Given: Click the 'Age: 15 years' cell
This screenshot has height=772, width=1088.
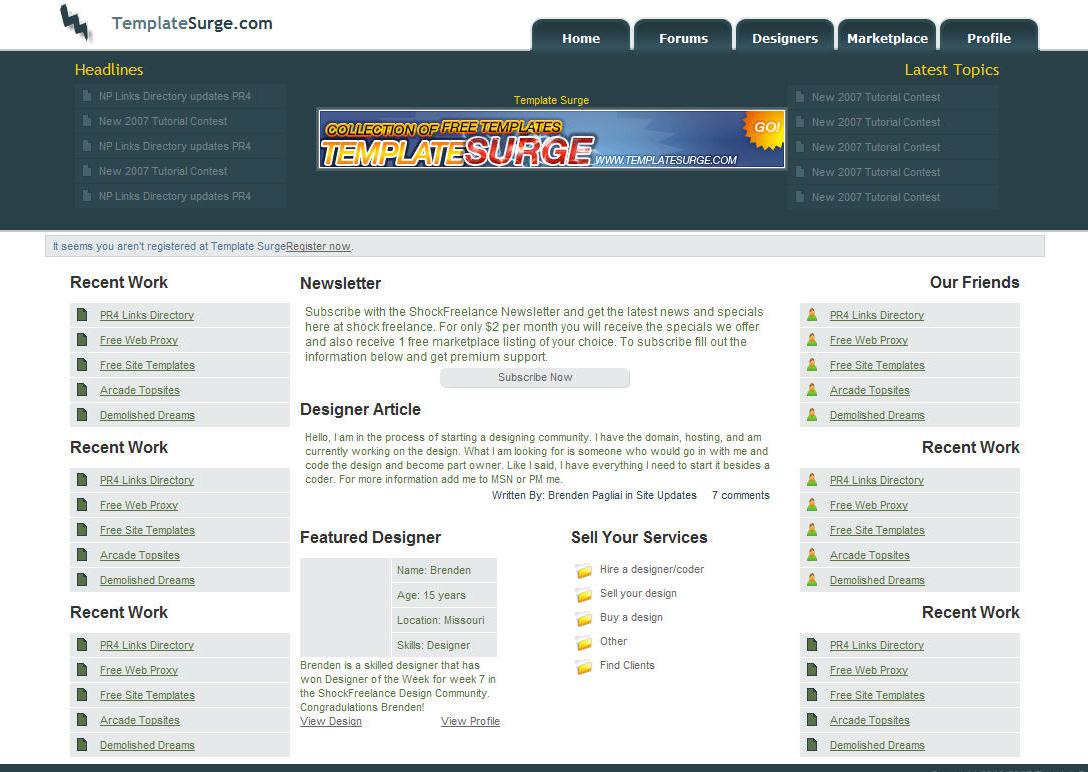Looking at the screenshot, I should 444,595.
